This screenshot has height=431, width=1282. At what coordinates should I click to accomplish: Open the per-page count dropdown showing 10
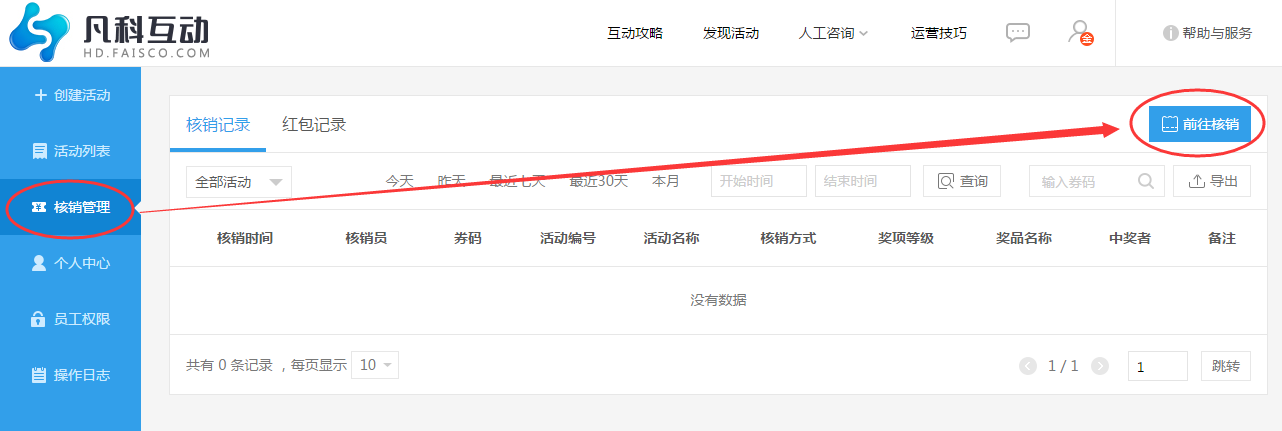[377, 365]
